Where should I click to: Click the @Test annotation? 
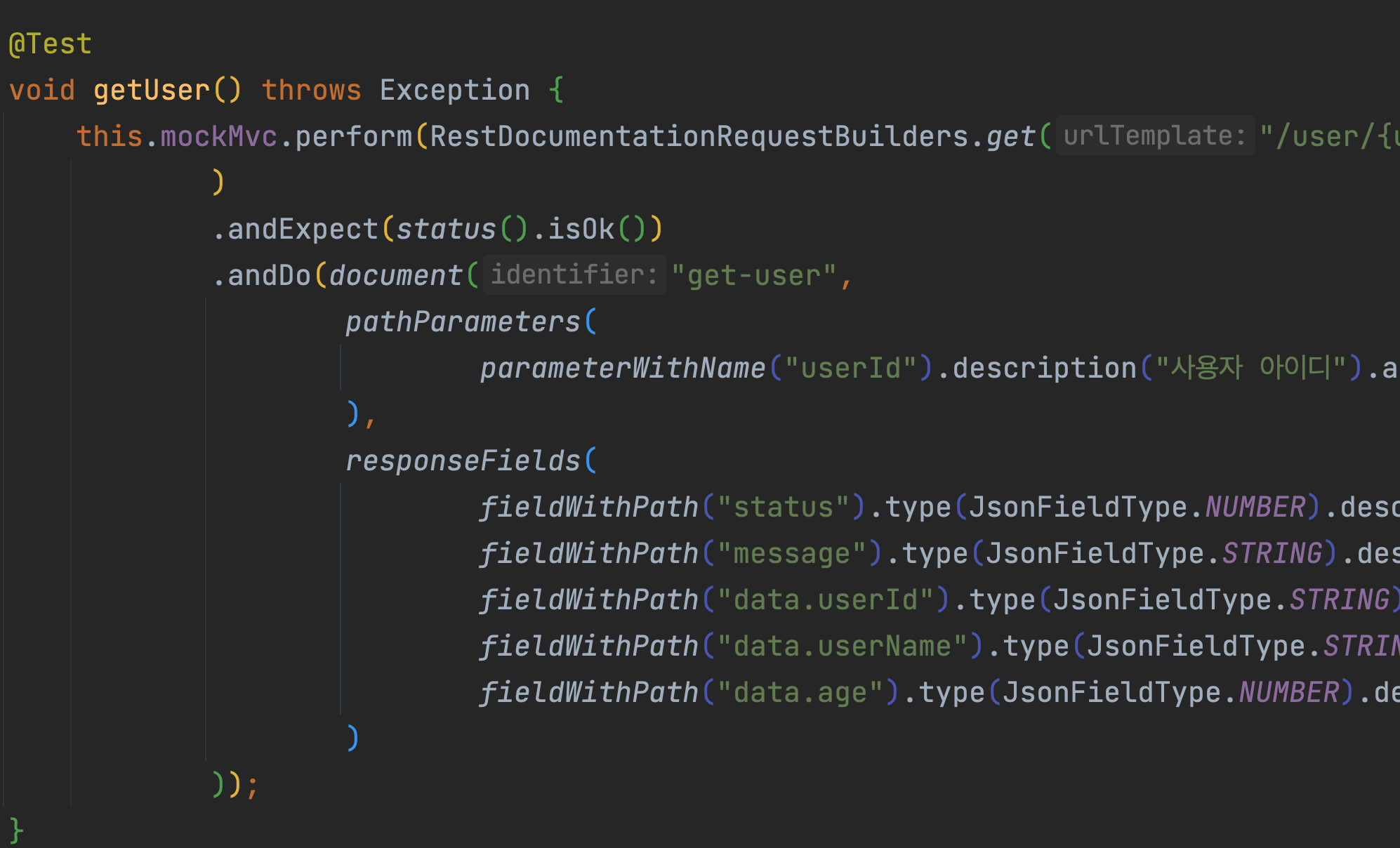click(x=50, y=44)
